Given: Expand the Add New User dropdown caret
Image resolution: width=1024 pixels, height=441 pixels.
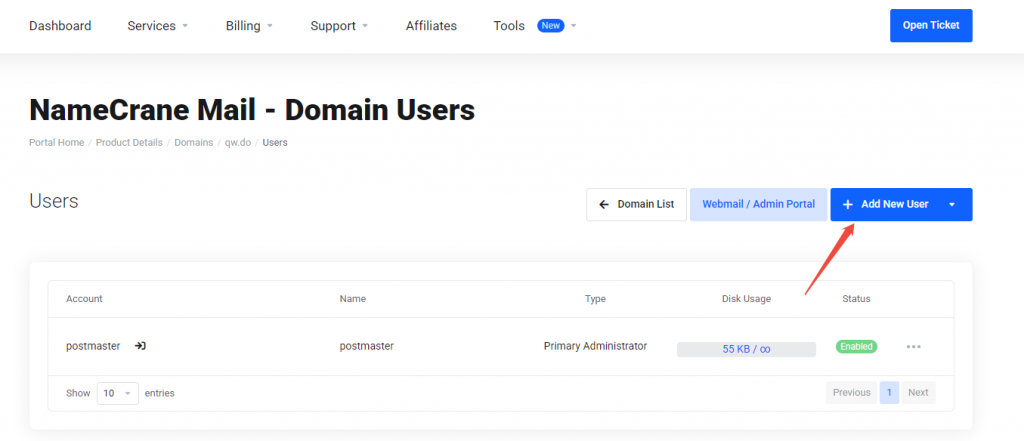Looking at the screenshot, I should (x=952, y=204).
